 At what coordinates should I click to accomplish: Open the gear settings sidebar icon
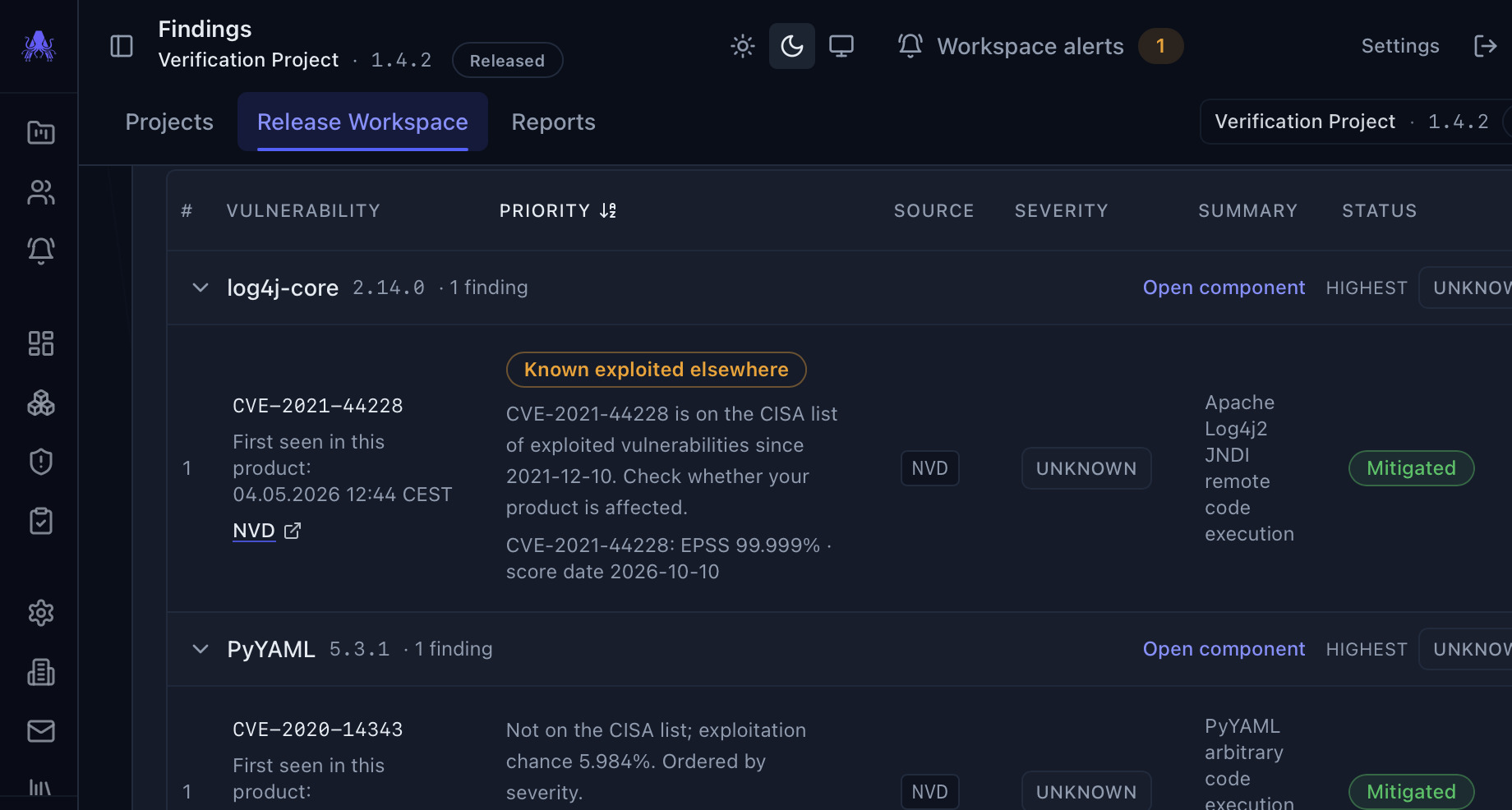[41, 613]
